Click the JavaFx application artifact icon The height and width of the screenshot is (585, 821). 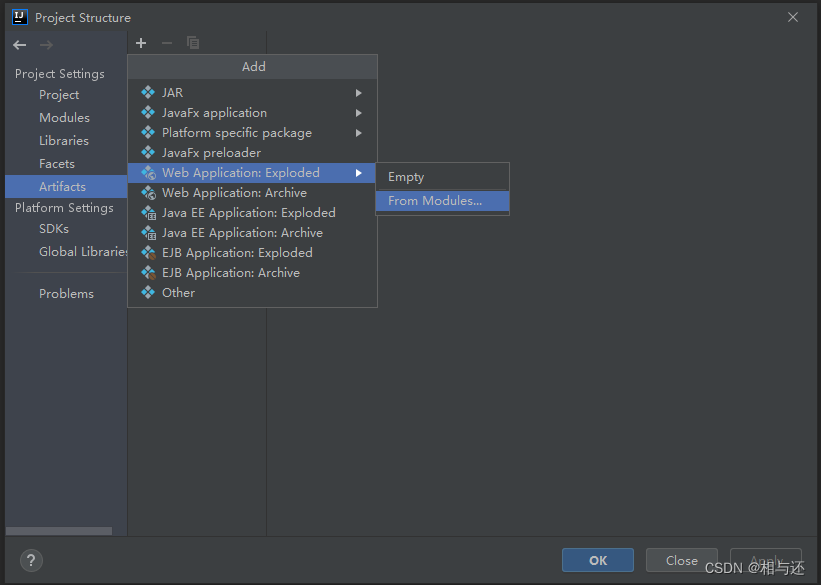point(148,113)
